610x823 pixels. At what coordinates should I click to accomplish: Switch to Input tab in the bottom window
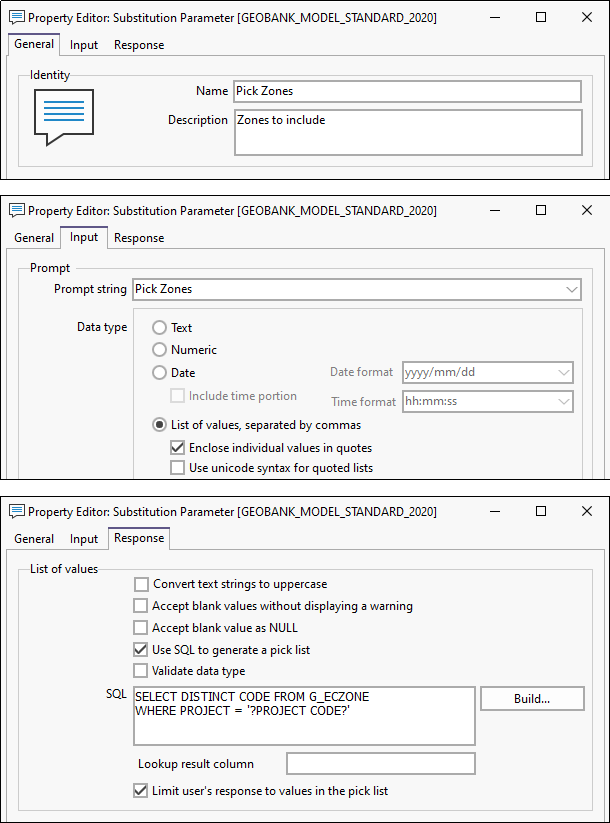pyautogui.click(x=84, y=539)
